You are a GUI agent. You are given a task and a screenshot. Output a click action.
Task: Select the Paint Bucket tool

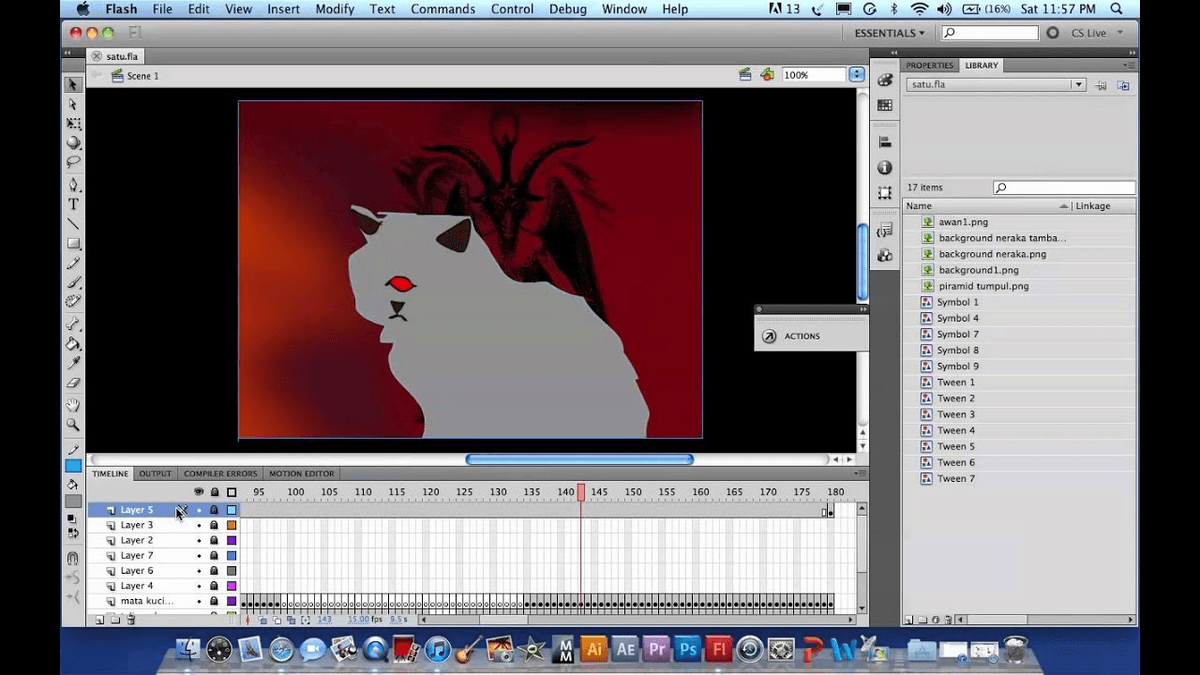point(73,344)
